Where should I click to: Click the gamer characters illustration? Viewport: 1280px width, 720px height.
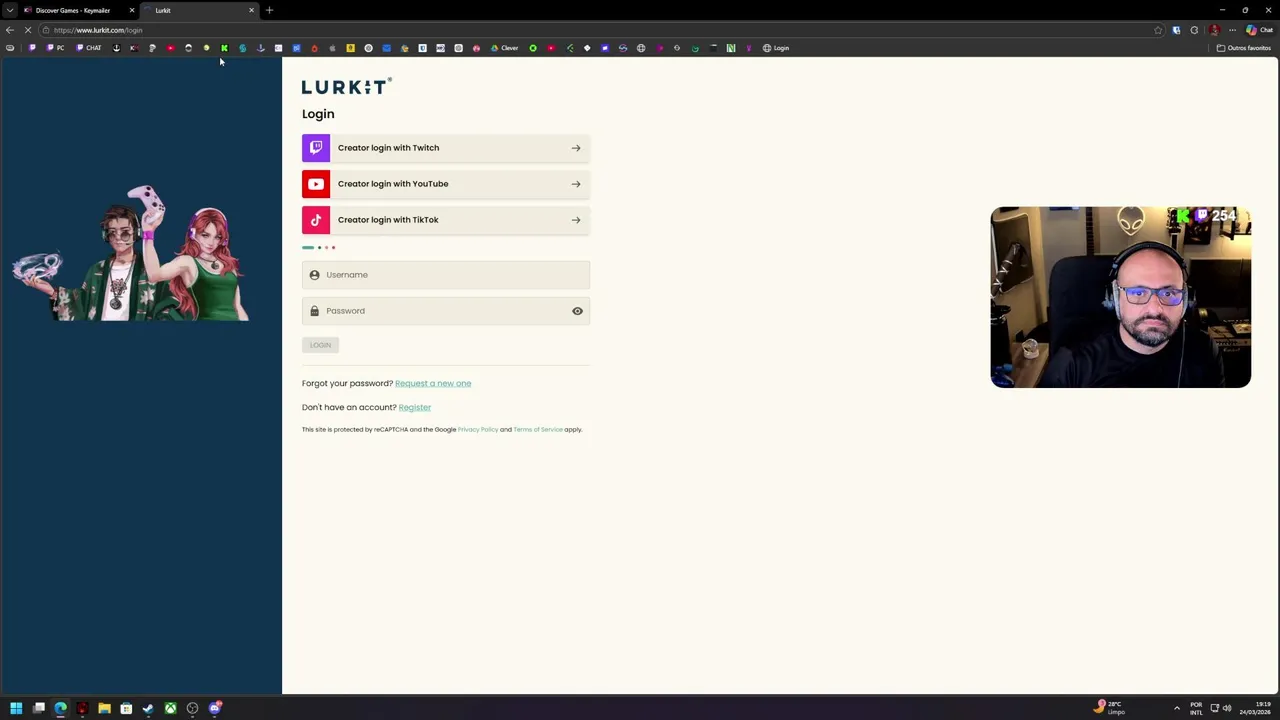coord(131,252)
